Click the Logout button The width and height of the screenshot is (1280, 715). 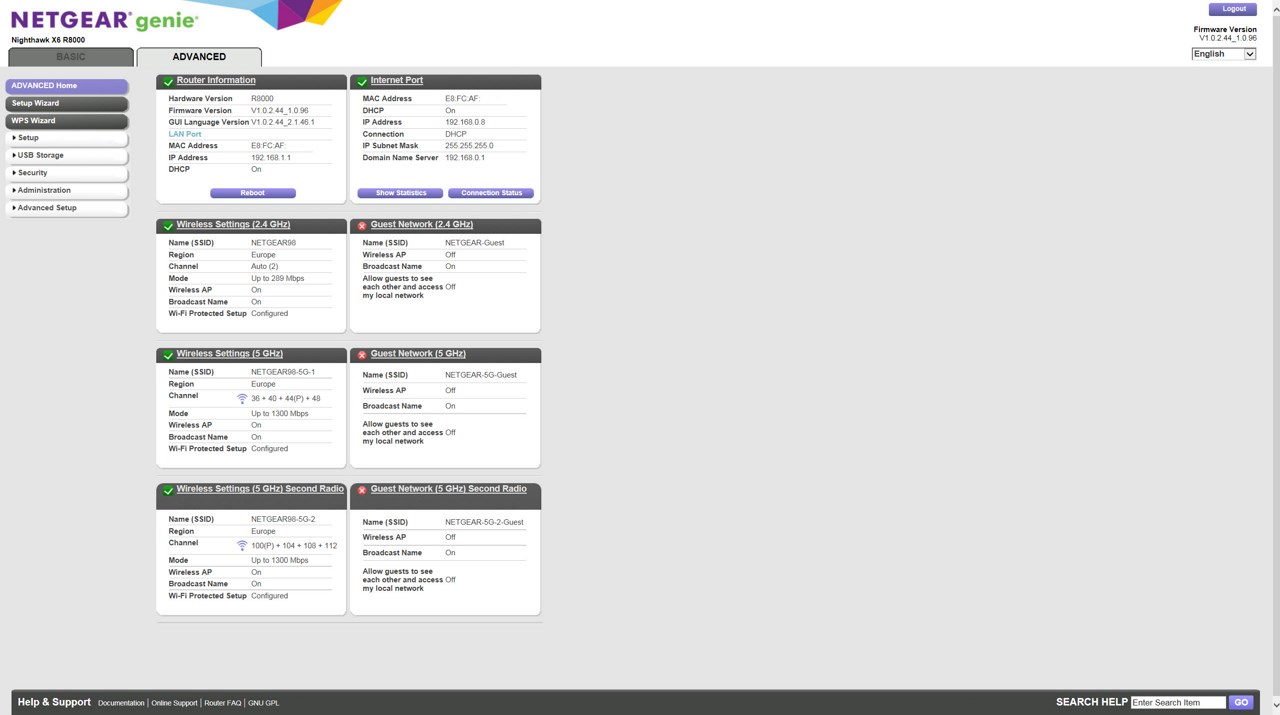(1233, 9)
